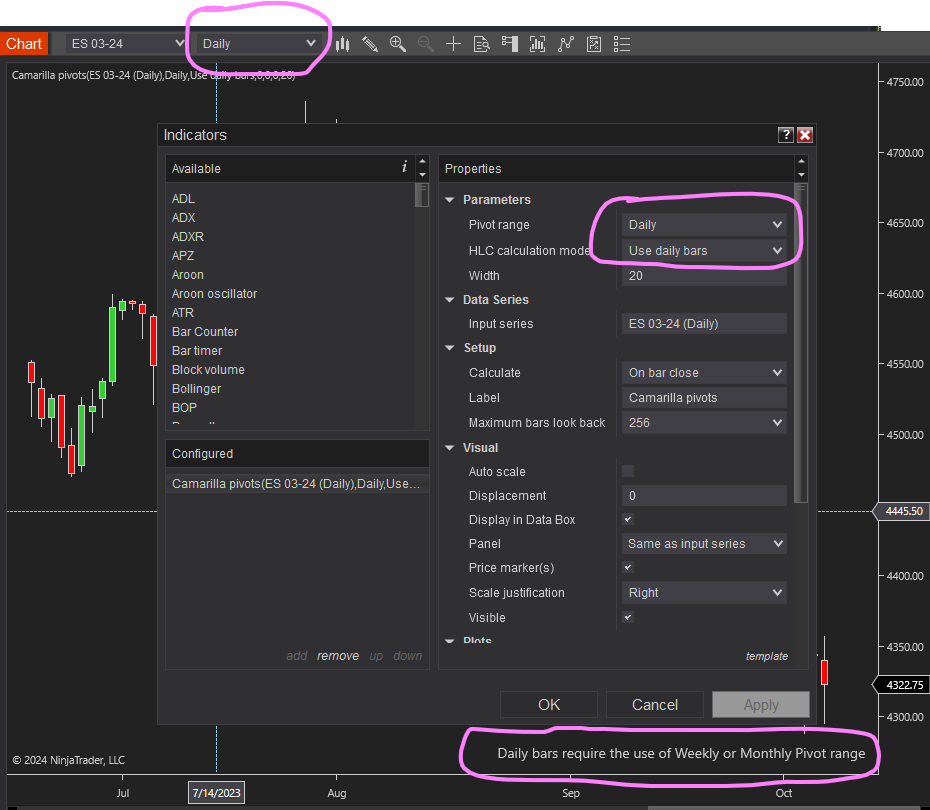930x810 pixels.
Task: Click Available panel header down arrow
Action: [x=422, y=175]
